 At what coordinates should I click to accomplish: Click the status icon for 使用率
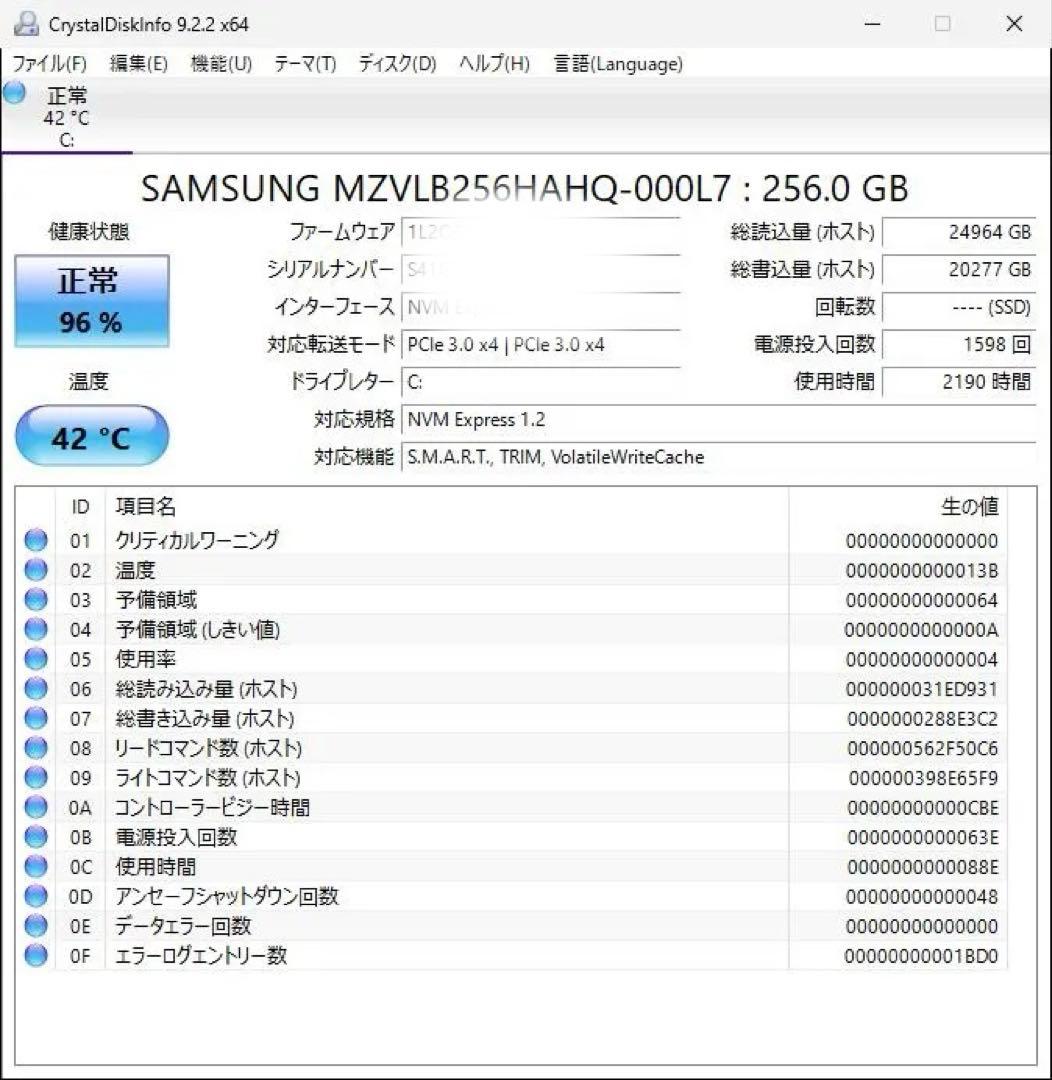pyautogui.click(x=35, y=658)
